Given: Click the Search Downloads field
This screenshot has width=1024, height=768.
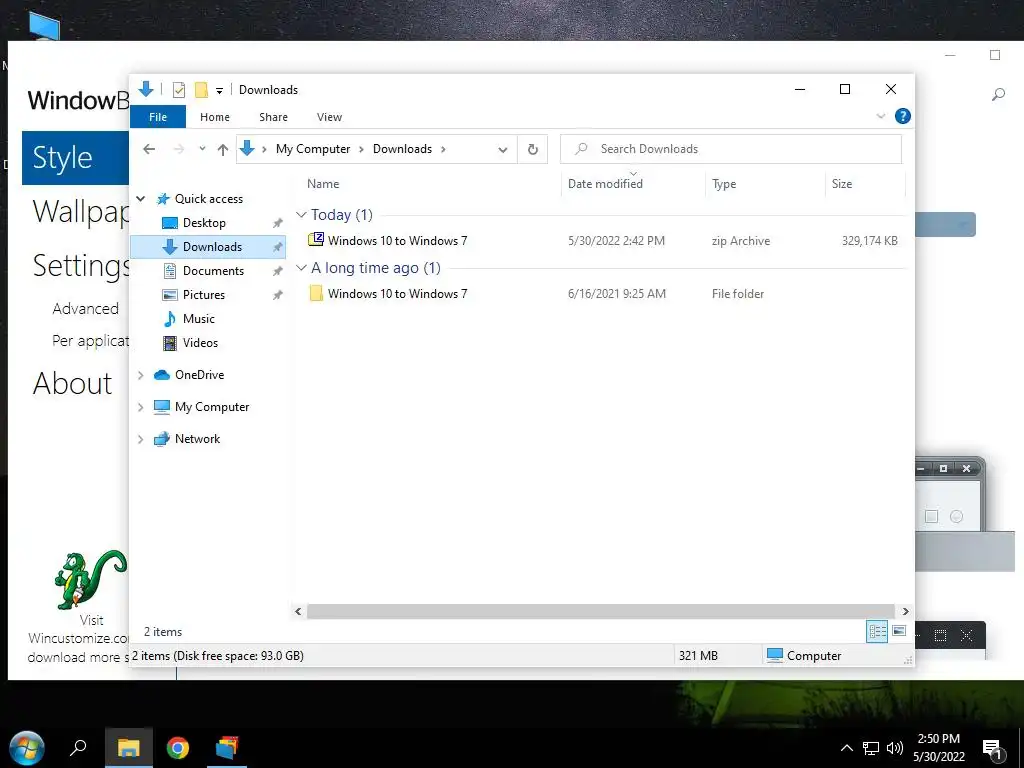Looking at the screenshot, I should (x=731, y=149).
